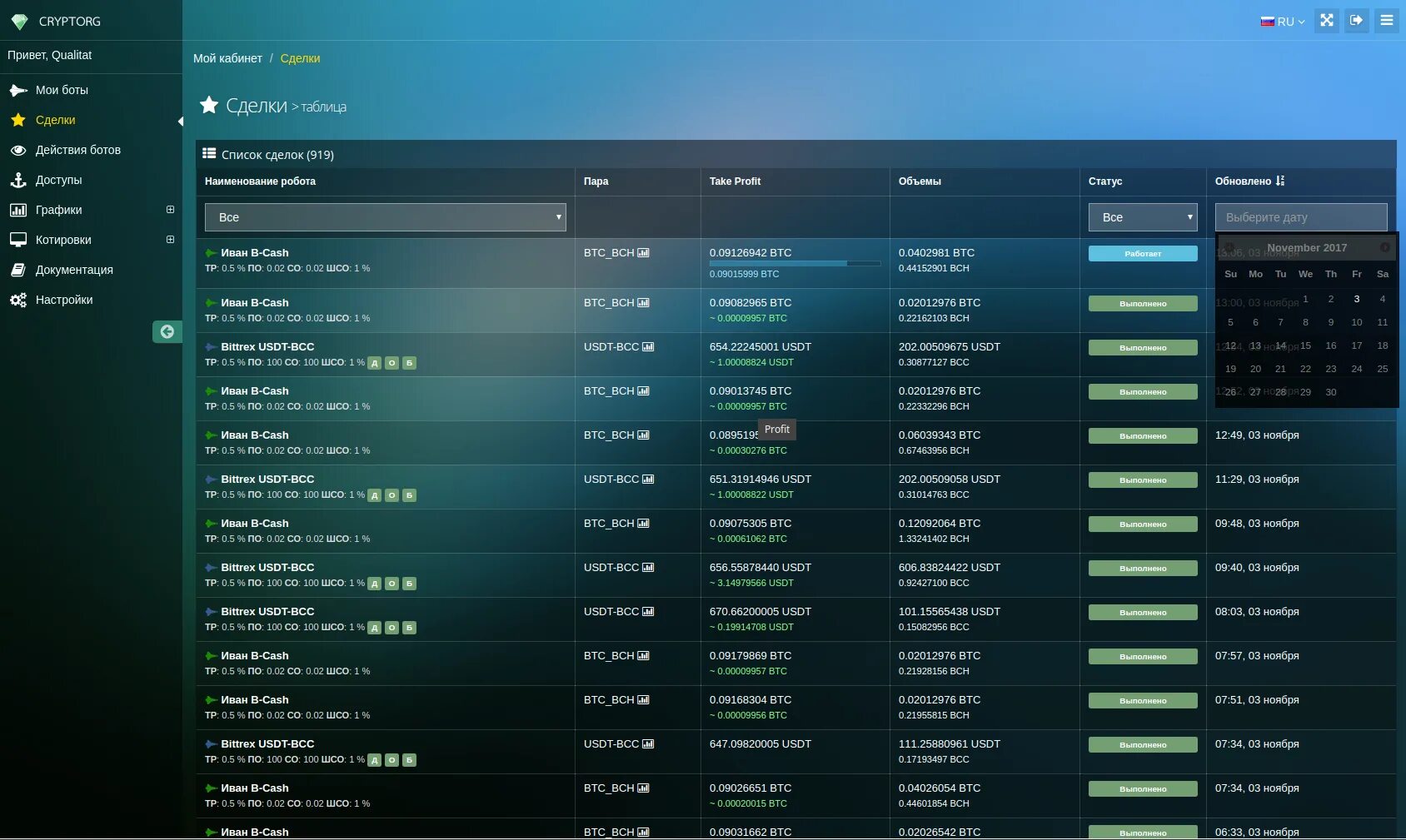
Task: Open Доступы sidebar section
Action: click(91, 180)
